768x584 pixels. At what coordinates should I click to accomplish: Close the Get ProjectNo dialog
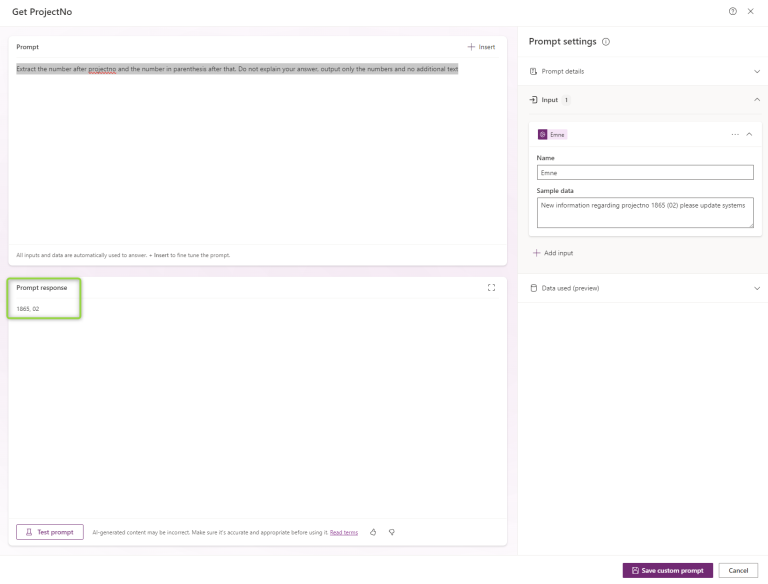click(x=750, y=11)
